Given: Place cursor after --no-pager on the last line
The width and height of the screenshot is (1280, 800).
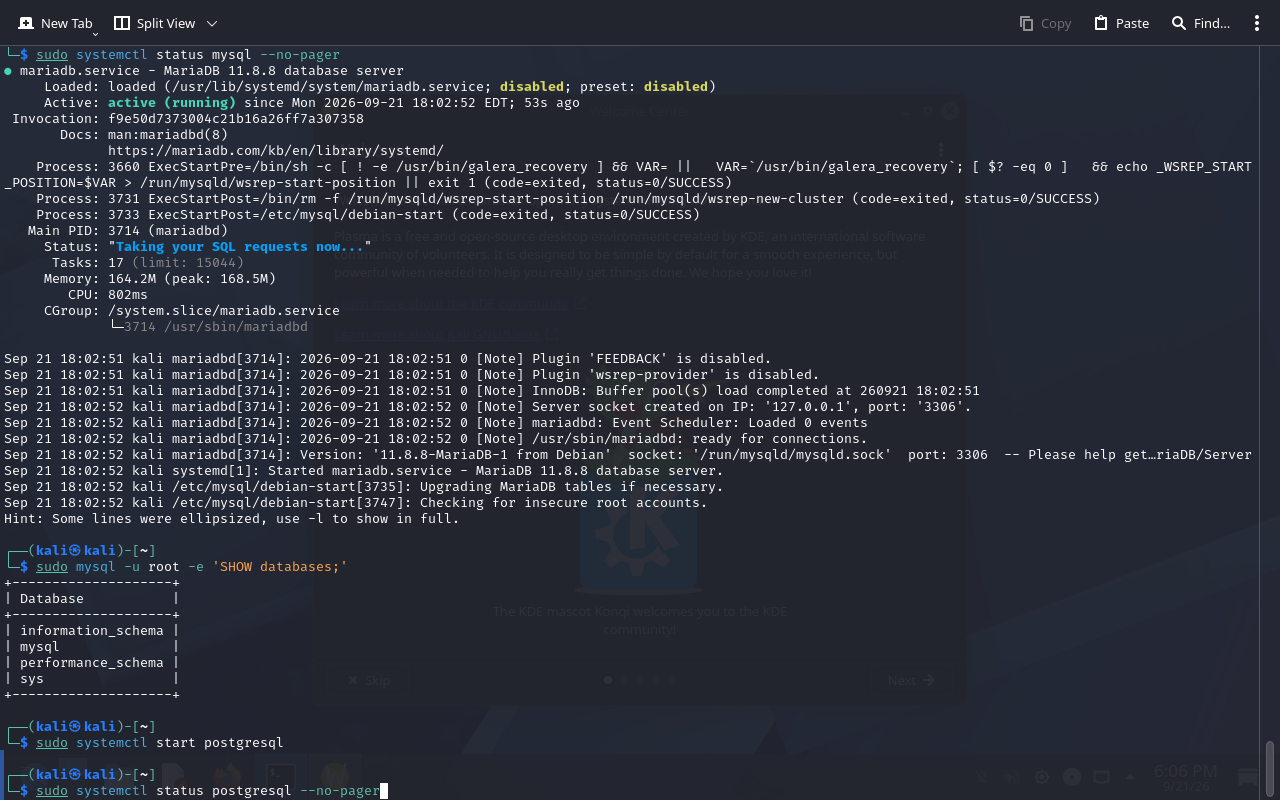Looking at the screenshot, I should [x=382, y=791].
